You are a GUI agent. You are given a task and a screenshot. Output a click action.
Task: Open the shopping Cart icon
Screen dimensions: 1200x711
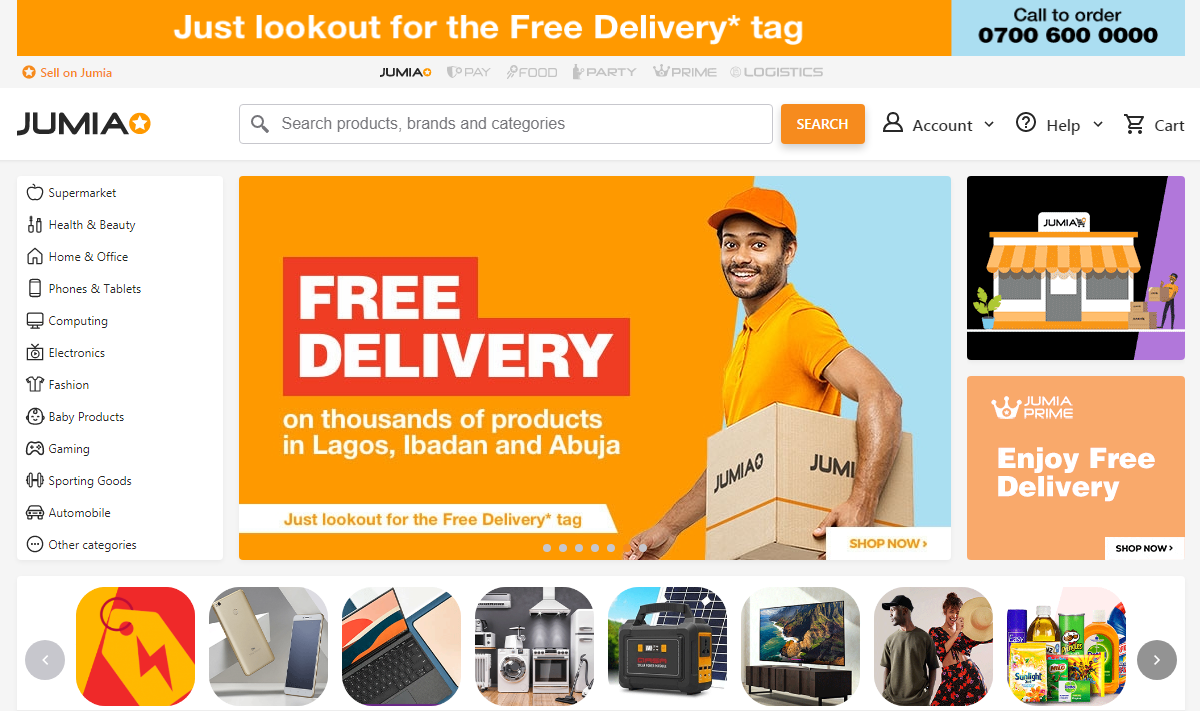pyautogui.click(x=1134, y=124)
